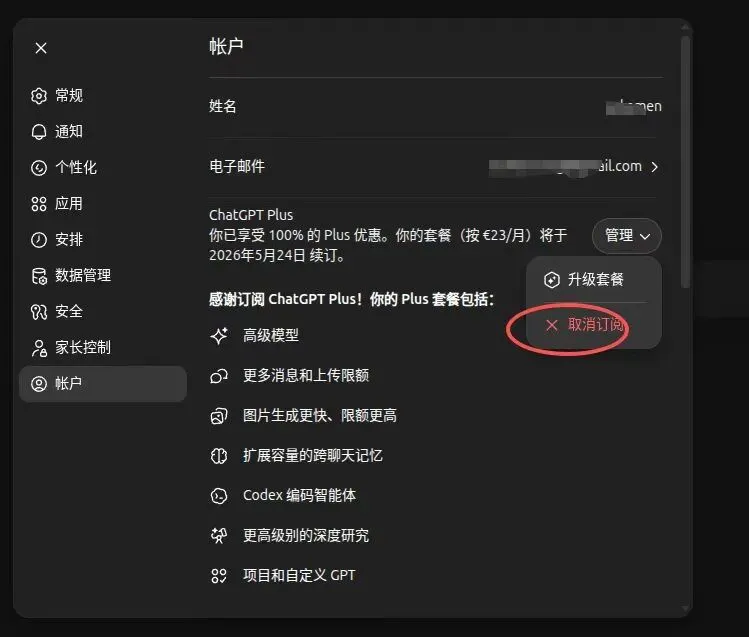
Task: Click the 通知 bell icon
Action: click(x=39, y=132)
